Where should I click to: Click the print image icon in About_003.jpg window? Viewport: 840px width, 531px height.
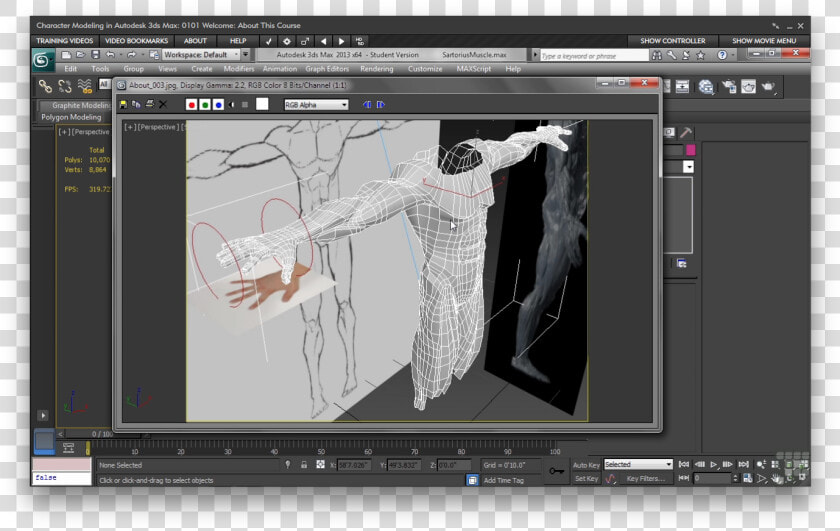[x=149, y=104]
